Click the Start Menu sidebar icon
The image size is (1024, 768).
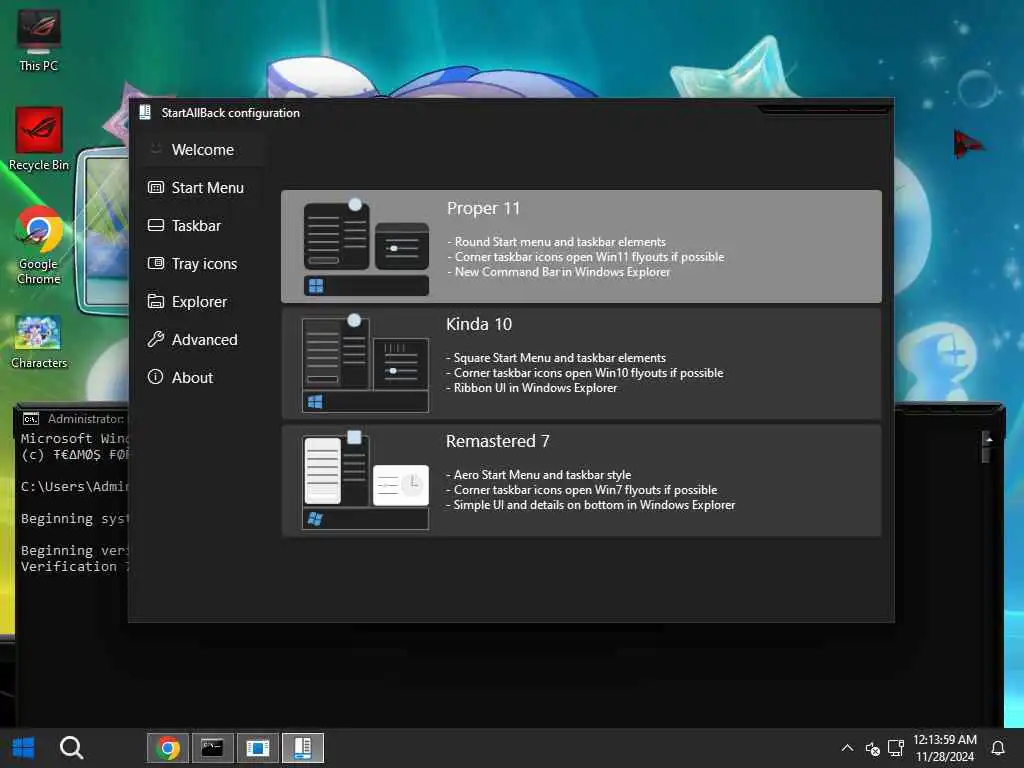(x=155, y=187)
